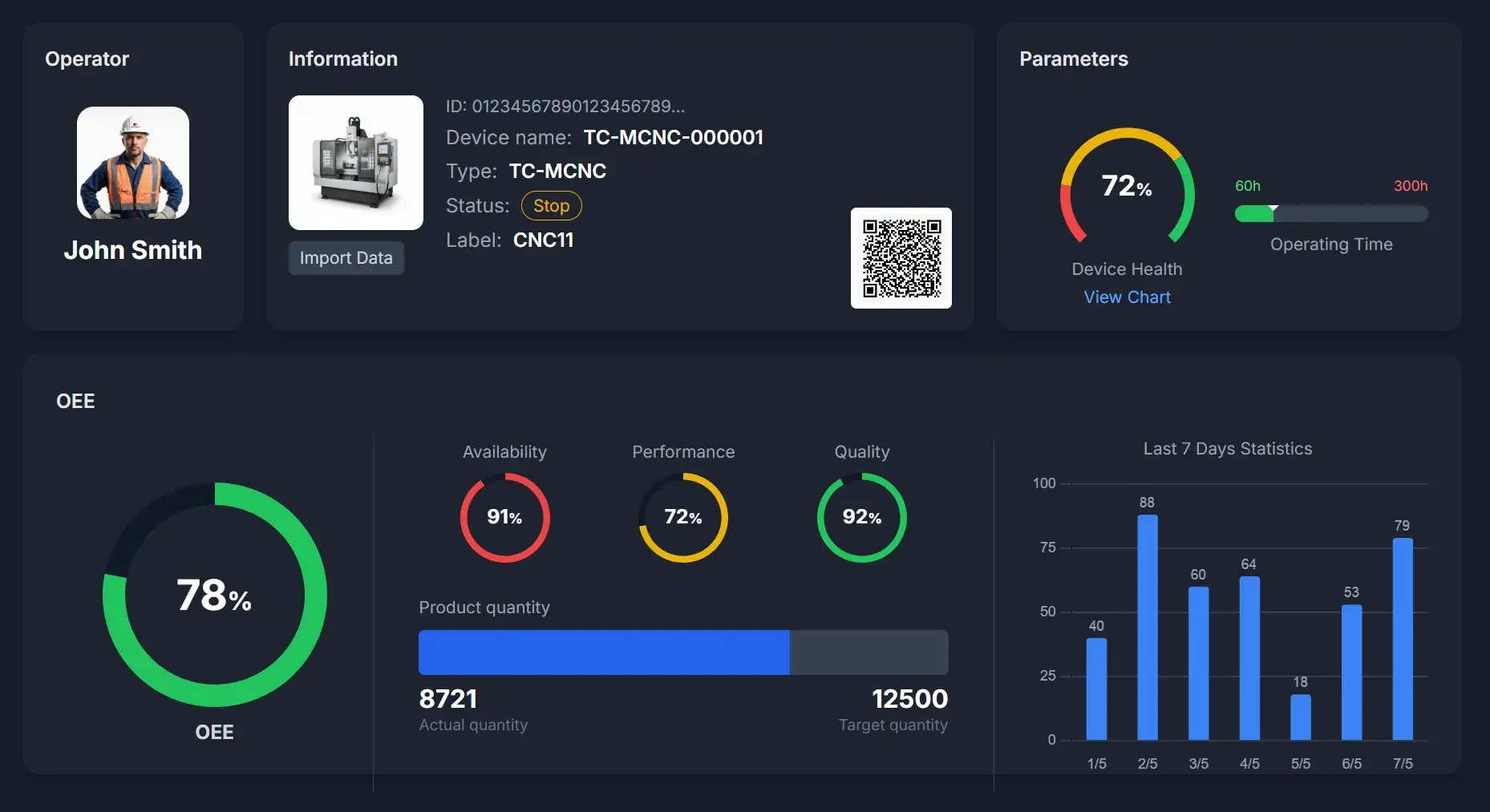Image resolution: width=1490 pixels, height=812 pixels.
Task: Select the Availability 91% ring
Action: click(504, 518)
